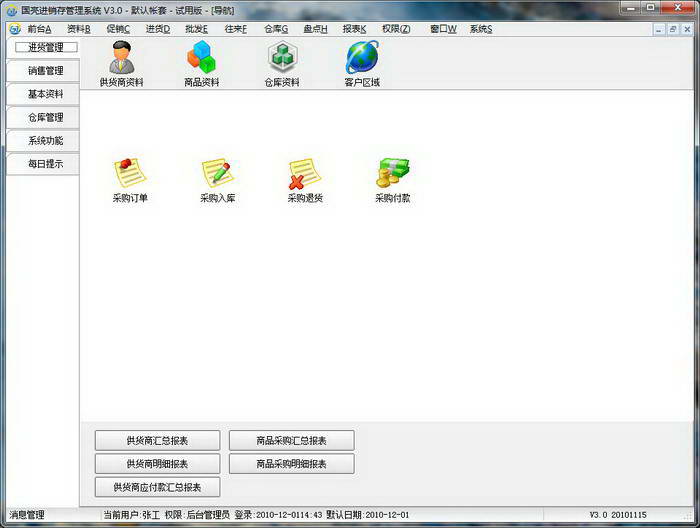Open the 仓库G menu
The height and width of the screenshot is (528, 700).
coord(276,29)
